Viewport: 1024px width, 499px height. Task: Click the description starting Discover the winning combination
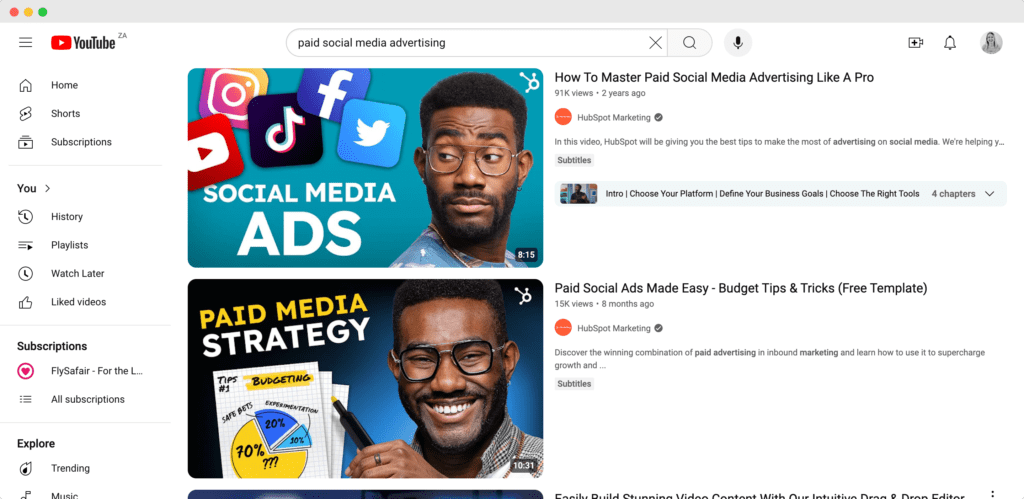pos(770,359)
